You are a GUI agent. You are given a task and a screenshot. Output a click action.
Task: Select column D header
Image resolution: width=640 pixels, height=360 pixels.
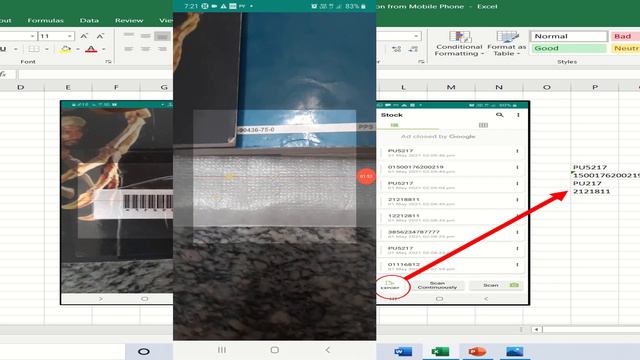click(x=20, y=87)
